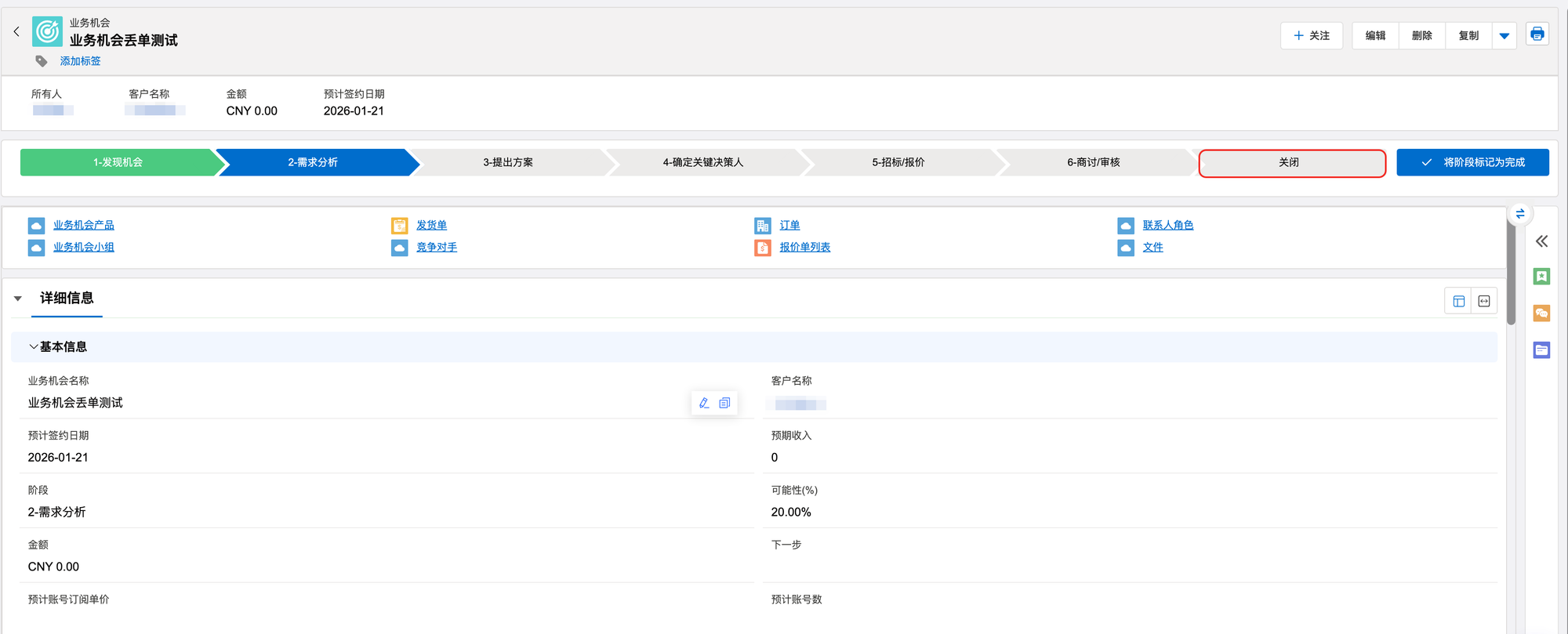Click the 5-招标/报价 progress step
This screenshot has height=634, width=1568.
[x=898, y=162]
